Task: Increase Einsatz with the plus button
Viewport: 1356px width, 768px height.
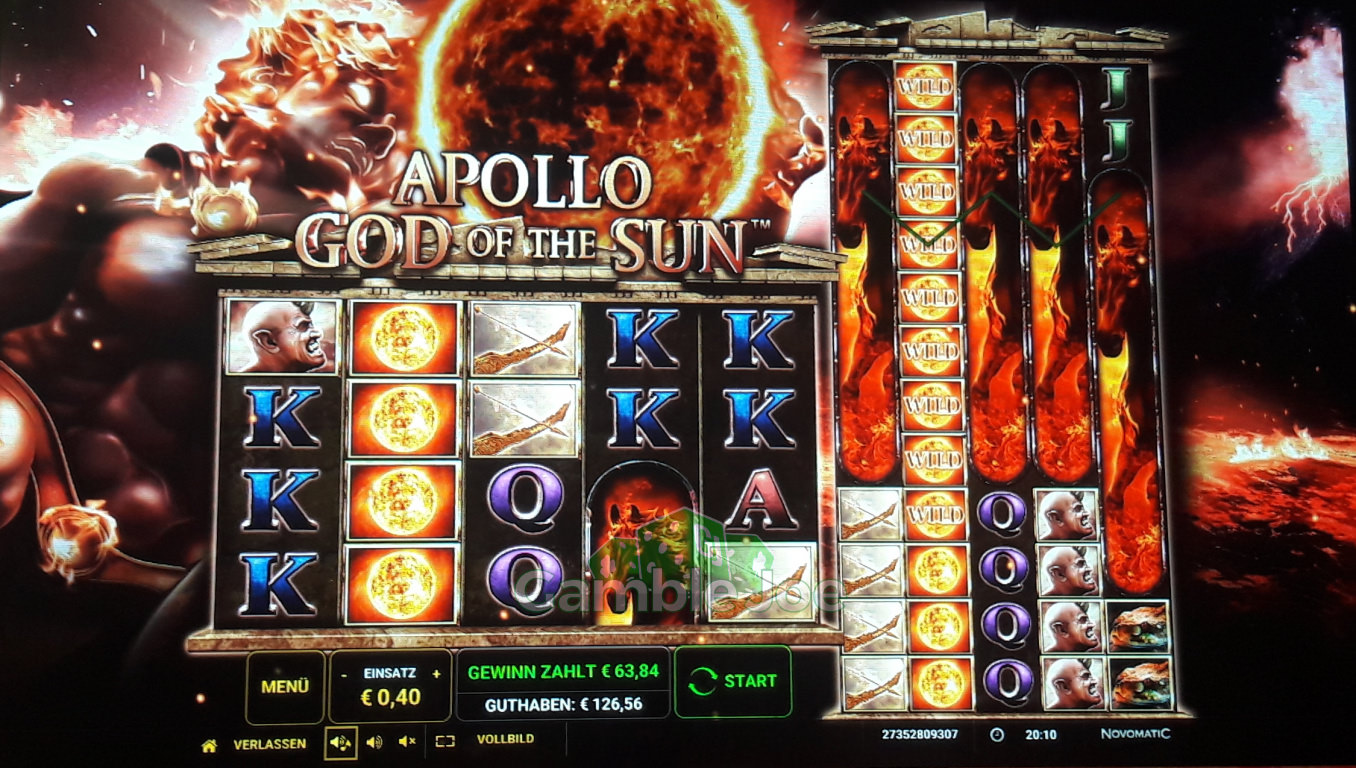Action: (436, 674)
